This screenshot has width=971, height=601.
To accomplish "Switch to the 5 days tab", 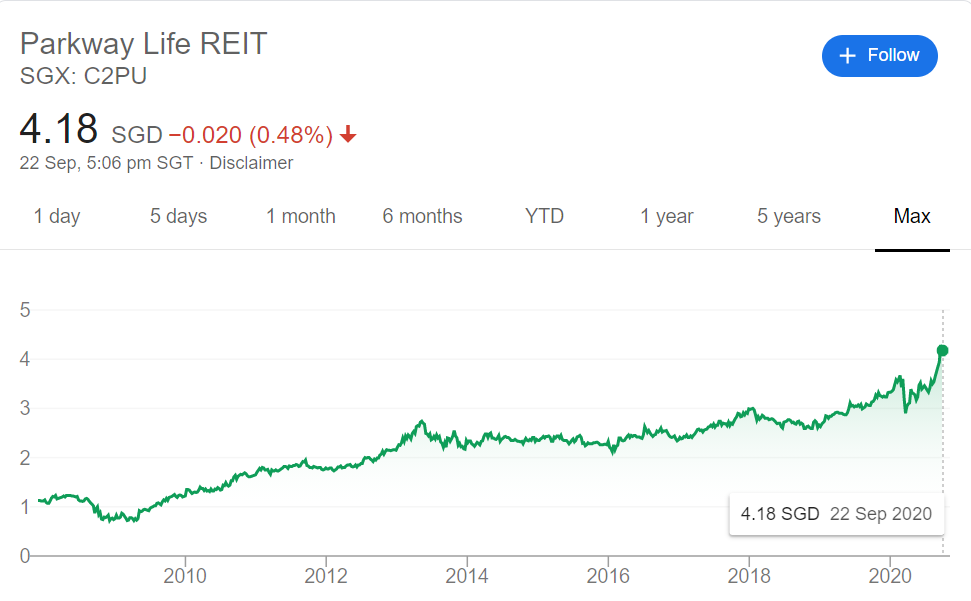I will pyautogui.click(x=178, y=216).
